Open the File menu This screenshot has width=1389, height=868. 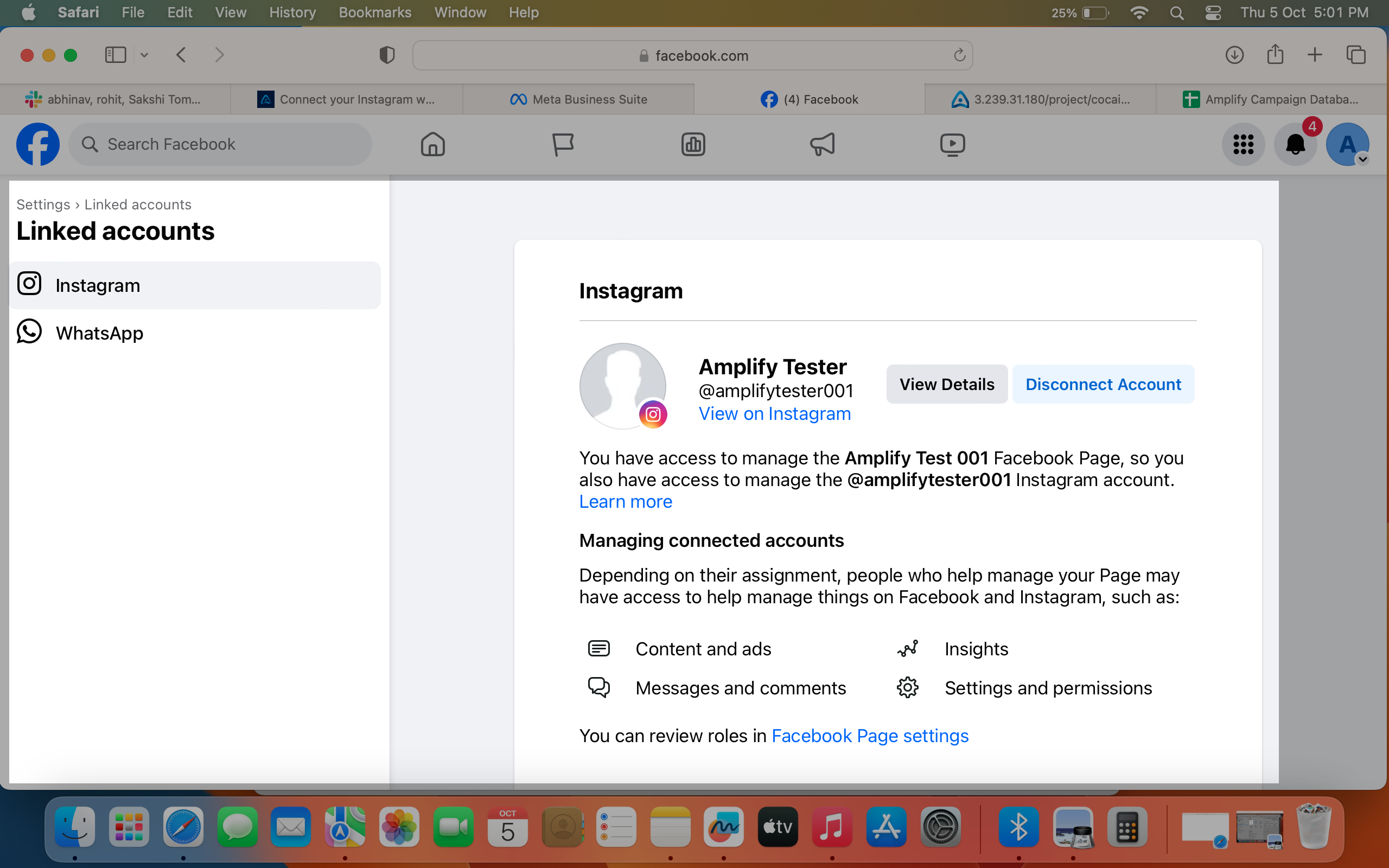[x=132, y=12]
